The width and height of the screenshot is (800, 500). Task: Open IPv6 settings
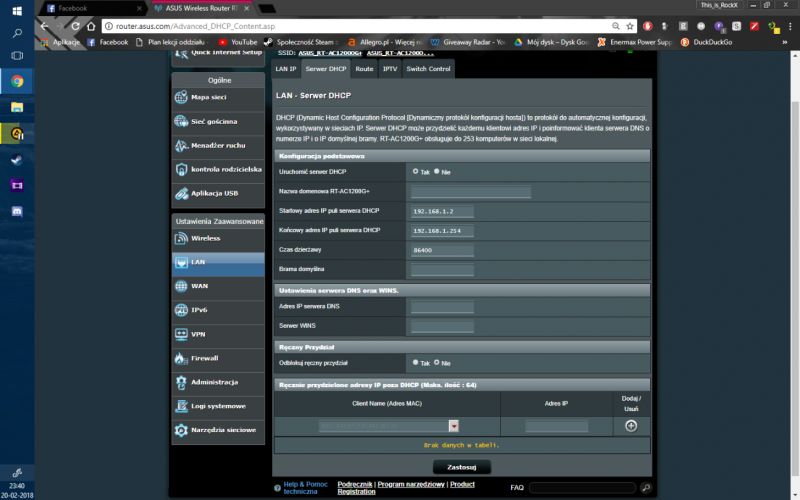218,310
